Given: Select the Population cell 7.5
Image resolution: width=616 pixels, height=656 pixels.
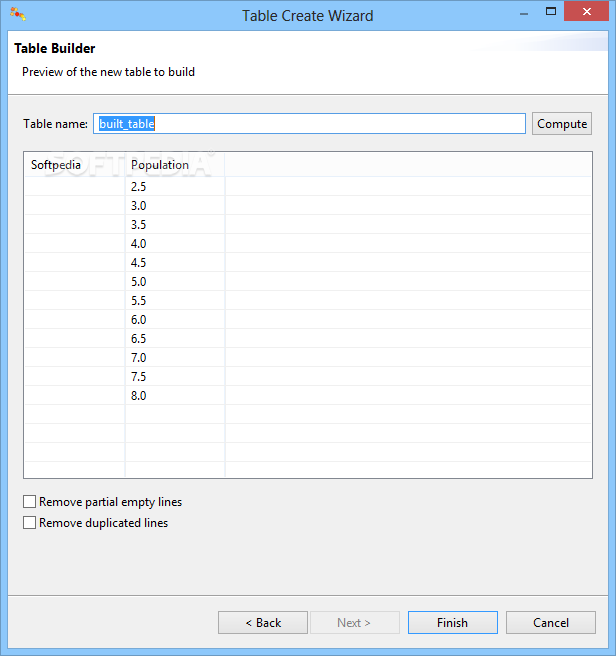Looking at the screenshot, I should 175,377.
